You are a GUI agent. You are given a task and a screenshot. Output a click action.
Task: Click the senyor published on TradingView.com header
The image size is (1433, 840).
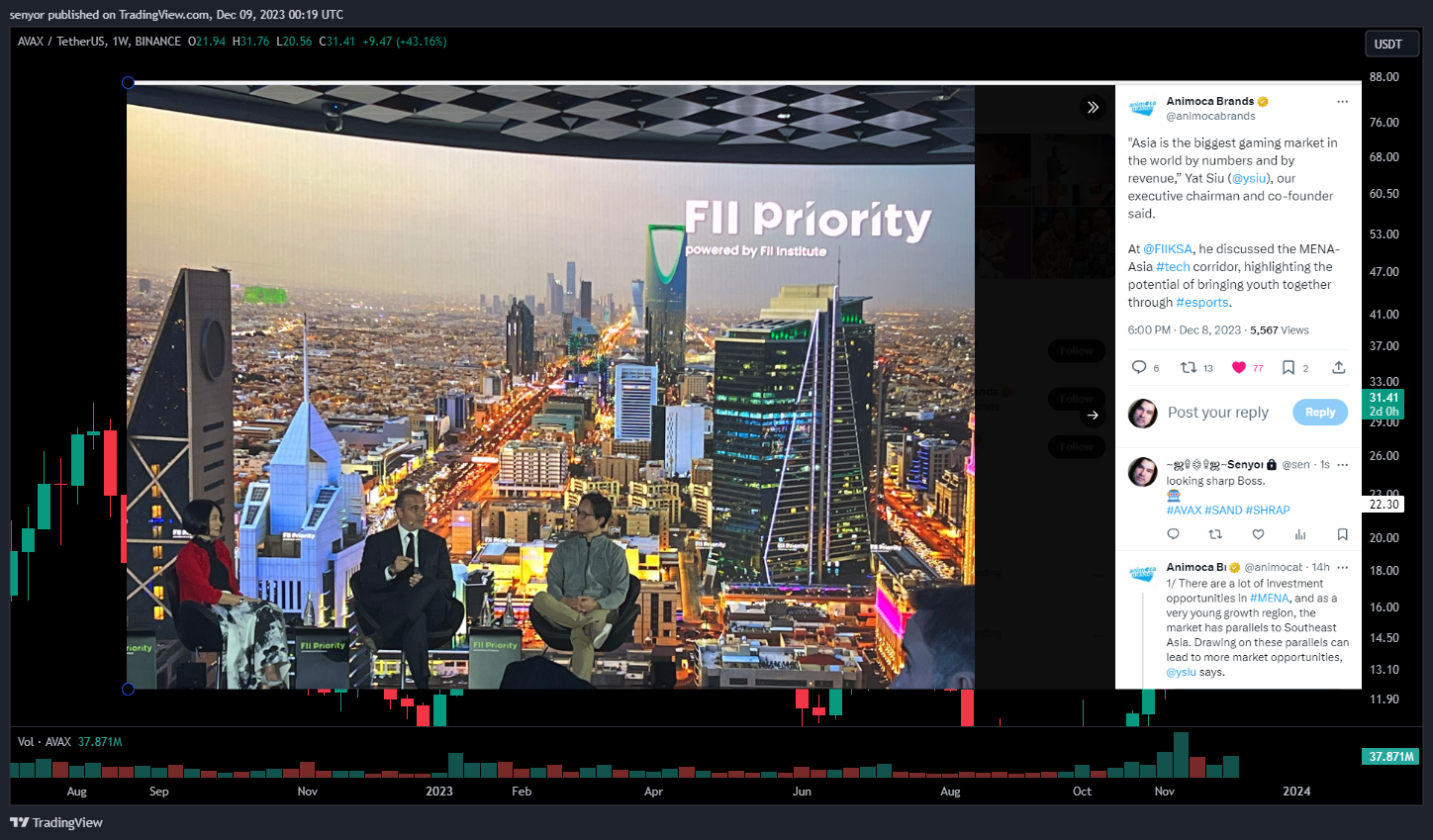coord(177,15)
